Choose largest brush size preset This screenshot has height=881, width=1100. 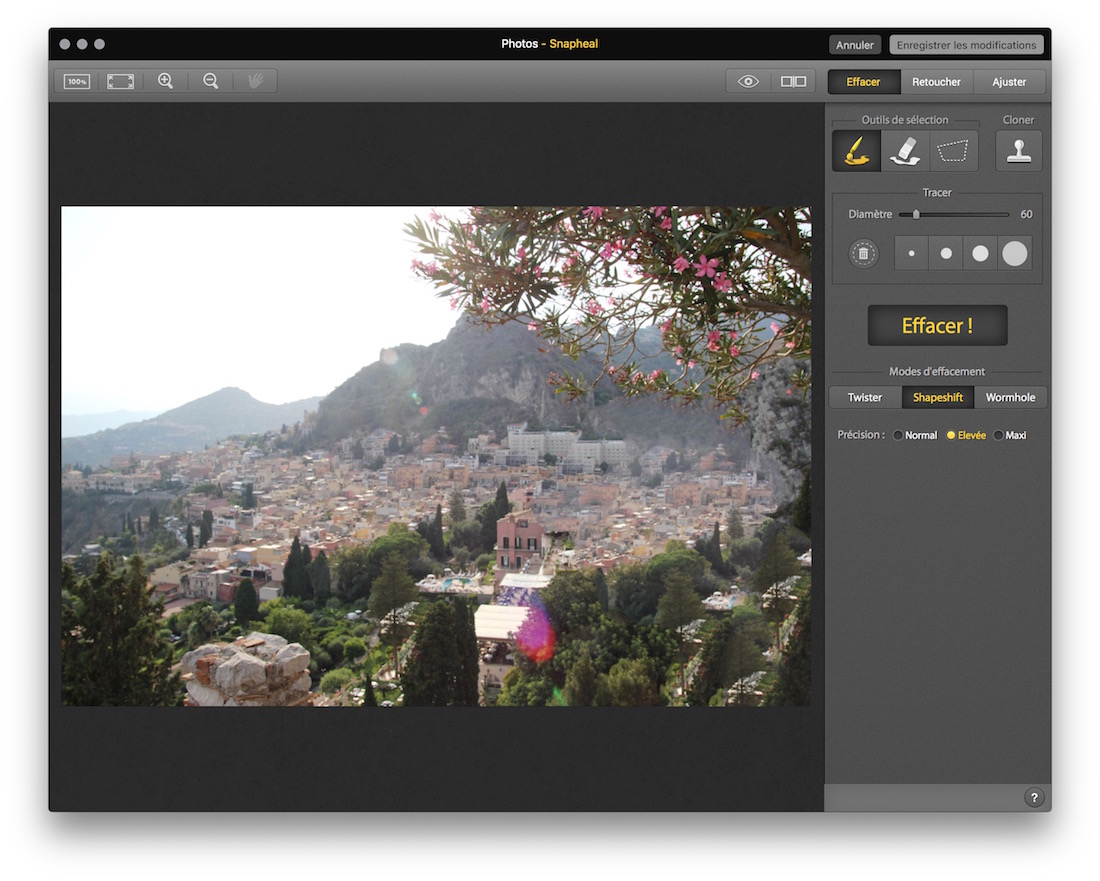click(1014, 253)
